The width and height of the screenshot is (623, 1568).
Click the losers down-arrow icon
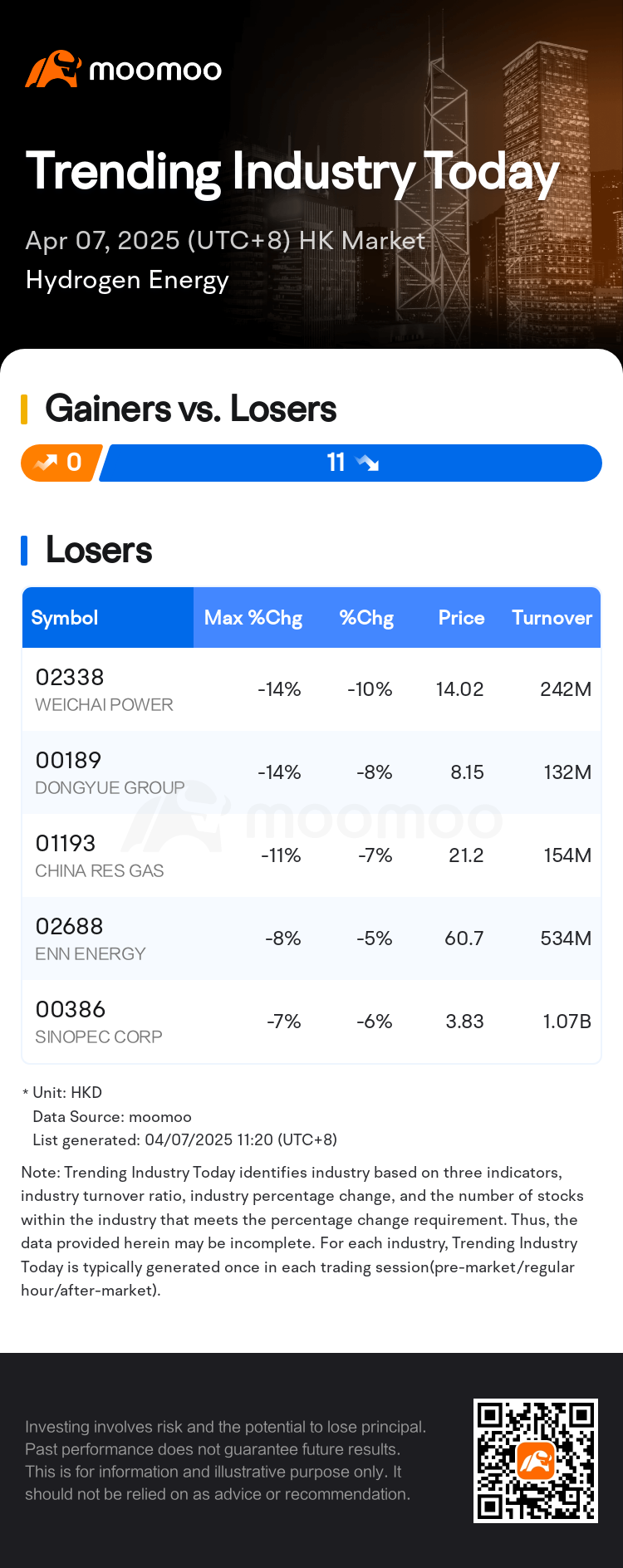[366, 463]
